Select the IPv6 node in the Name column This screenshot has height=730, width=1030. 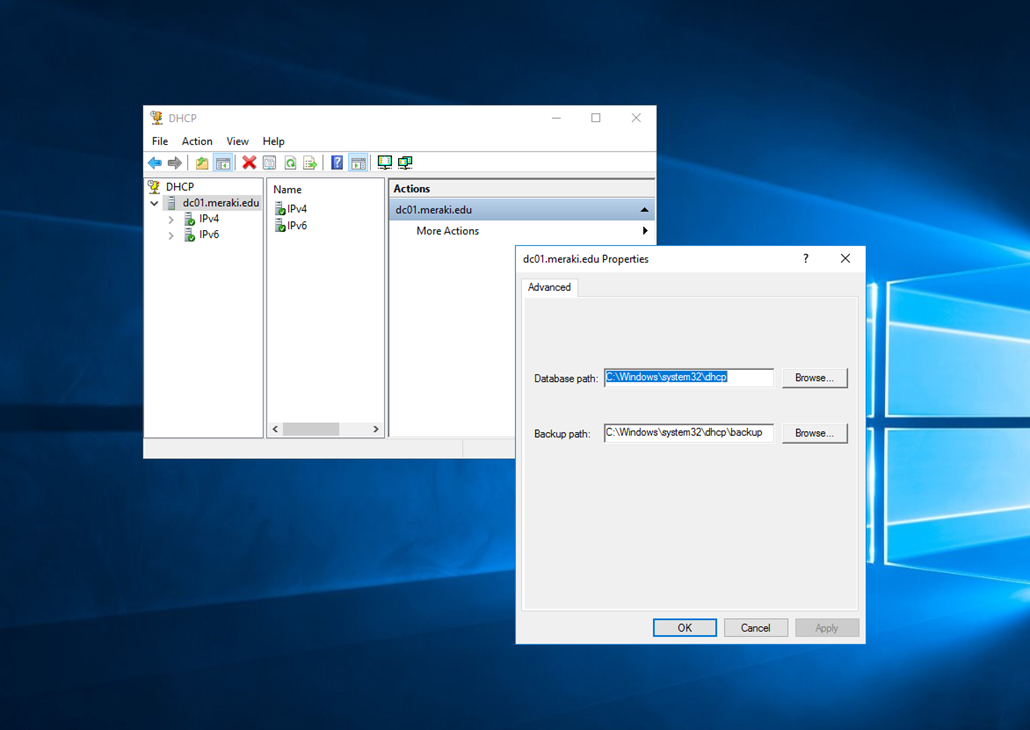pos(295,225)
